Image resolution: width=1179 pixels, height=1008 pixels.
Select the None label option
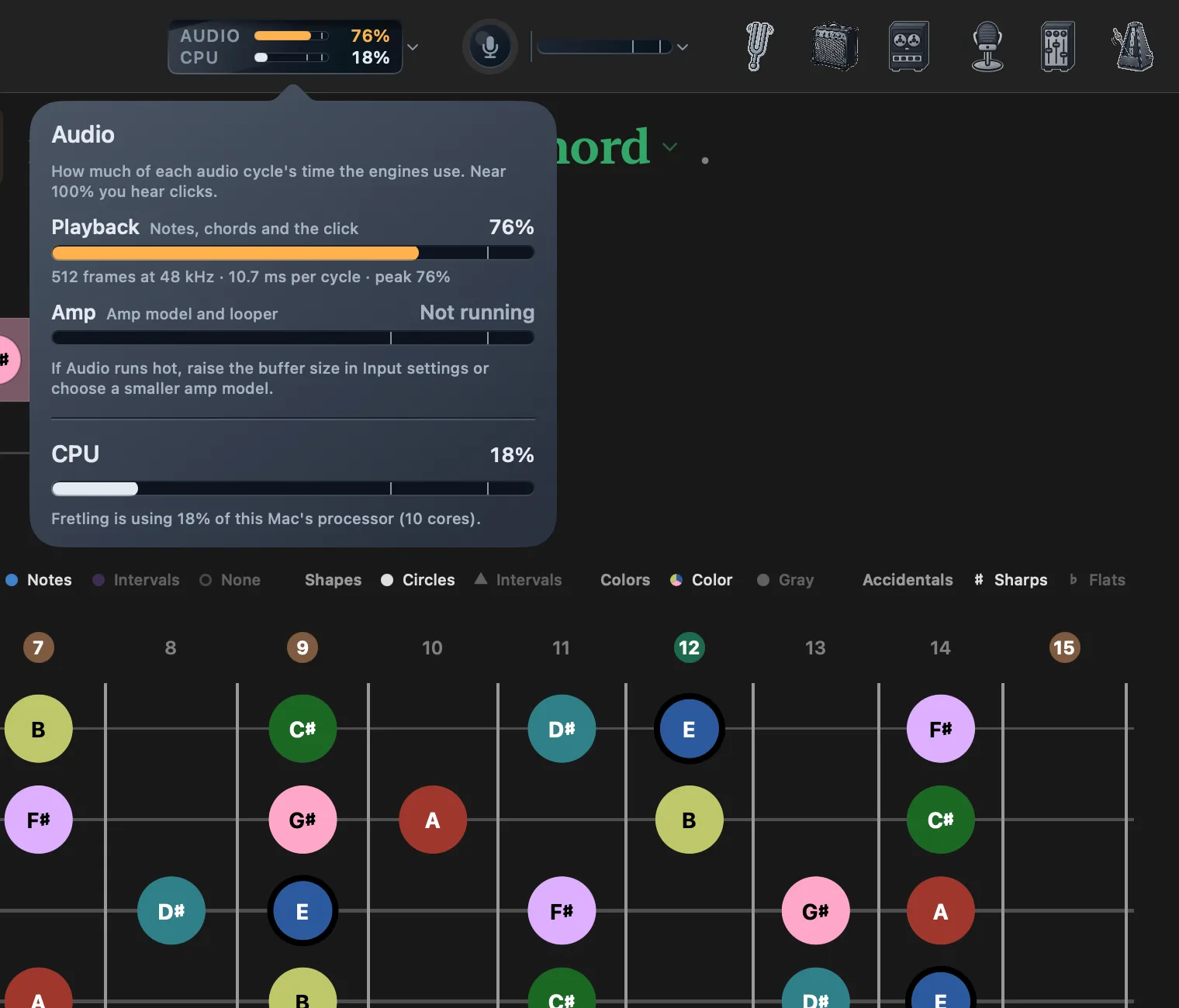pyautogui.click(x=230, y=580)
